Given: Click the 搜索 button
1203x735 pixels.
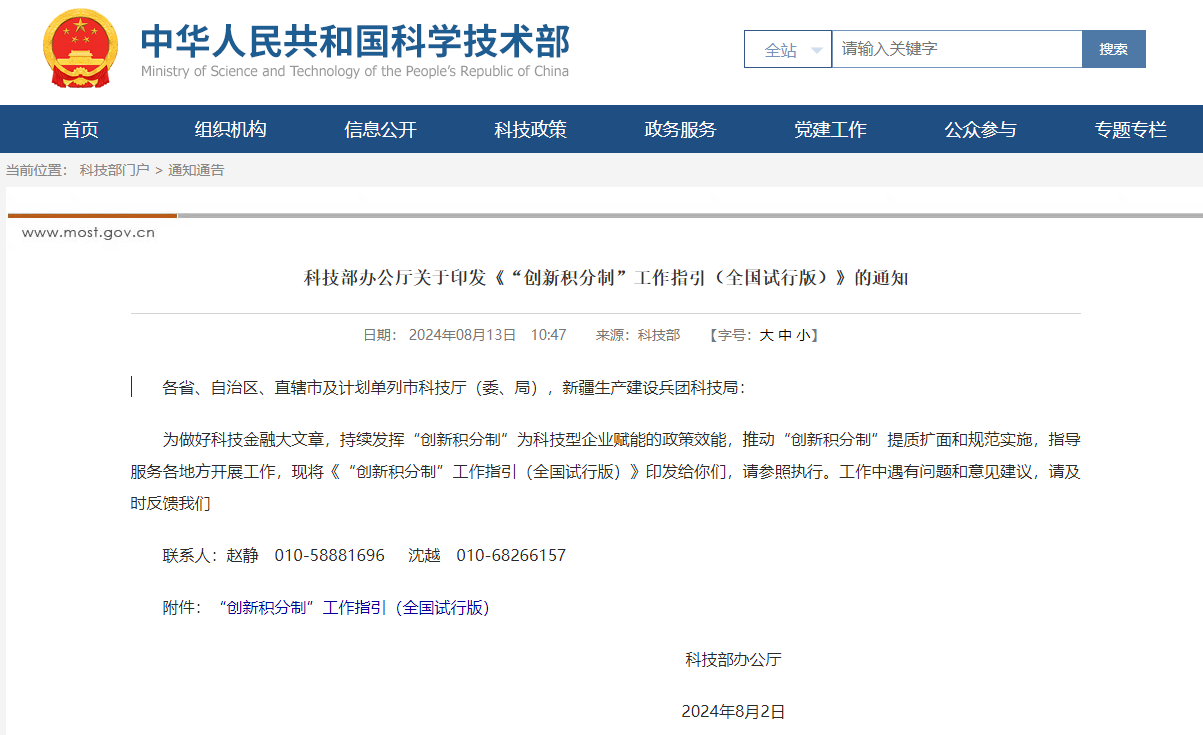Looking at the screenshot, I should click(1114, 49).
